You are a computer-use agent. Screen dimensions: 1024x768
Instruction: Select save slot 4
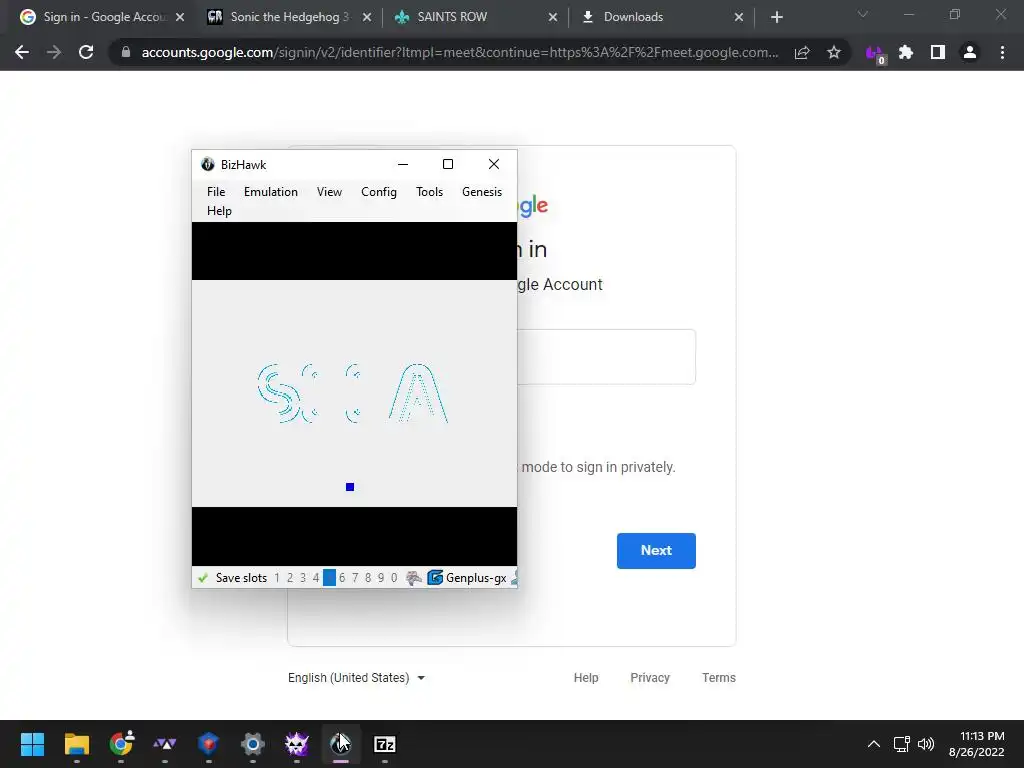click(316, 577)
